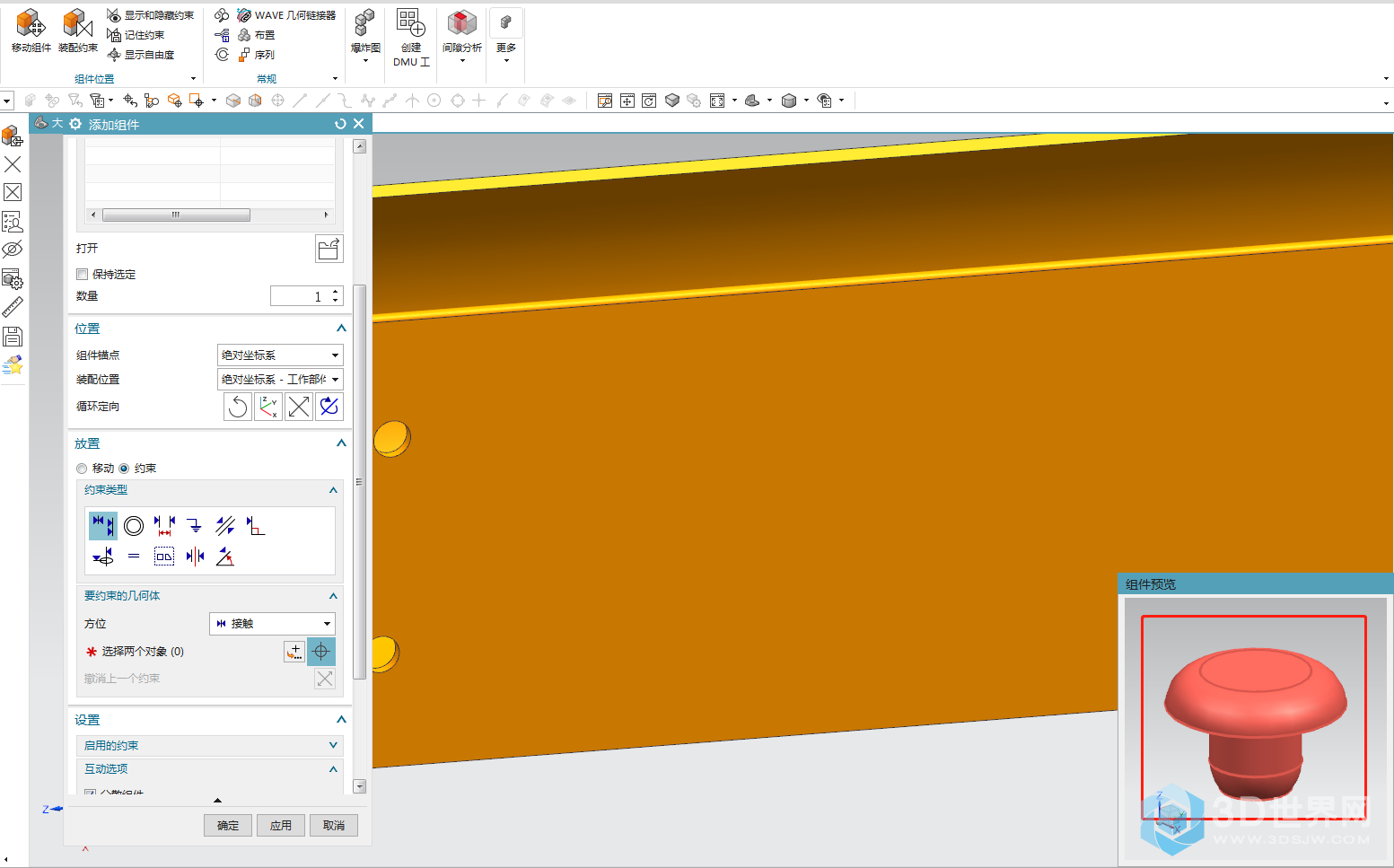Click the save icon in the left sidebar
Image resolution: width=1394 pixels, height=868 pixels.
click(x=13, y=337)
